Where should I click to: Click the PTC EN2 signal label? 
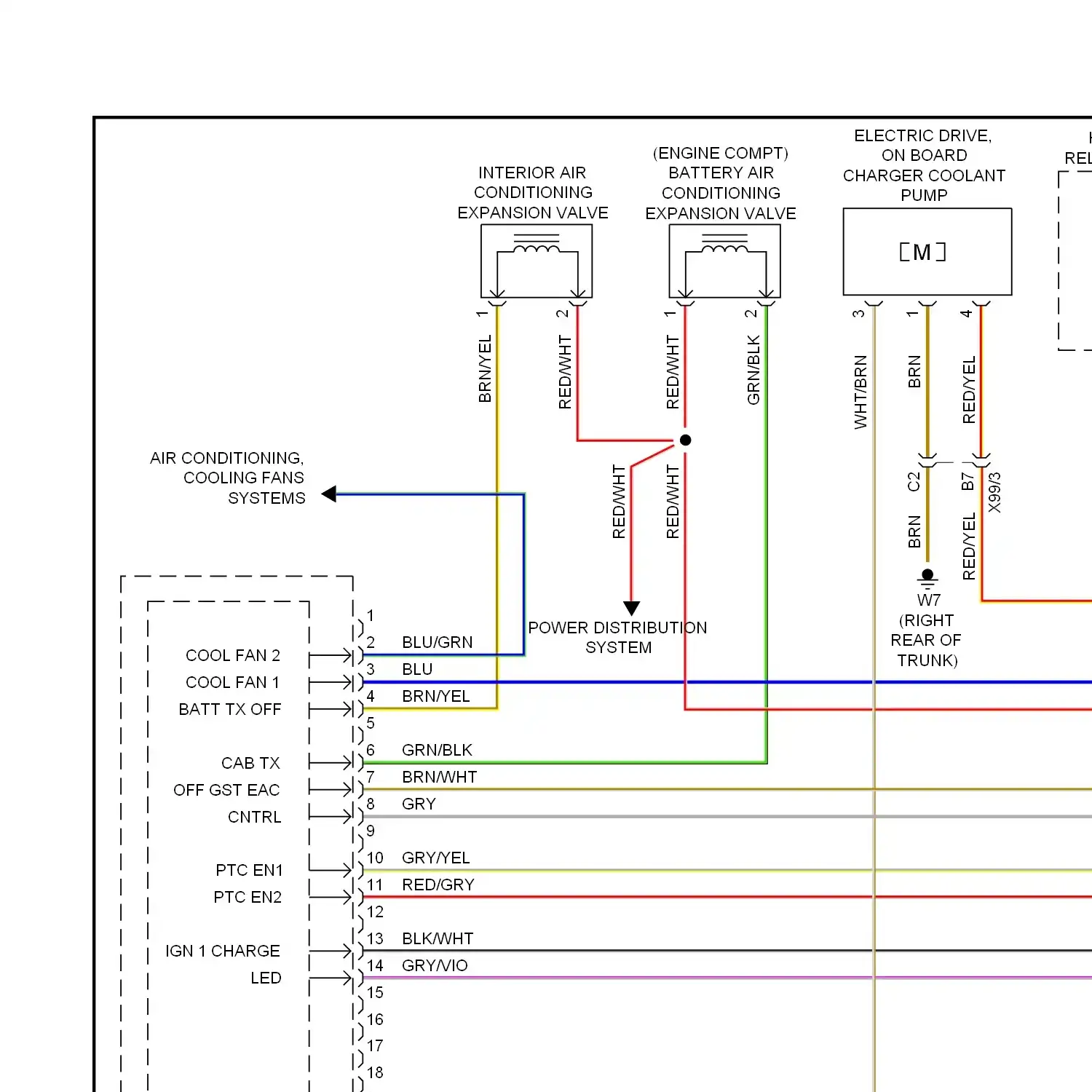[x=248, y=898]
